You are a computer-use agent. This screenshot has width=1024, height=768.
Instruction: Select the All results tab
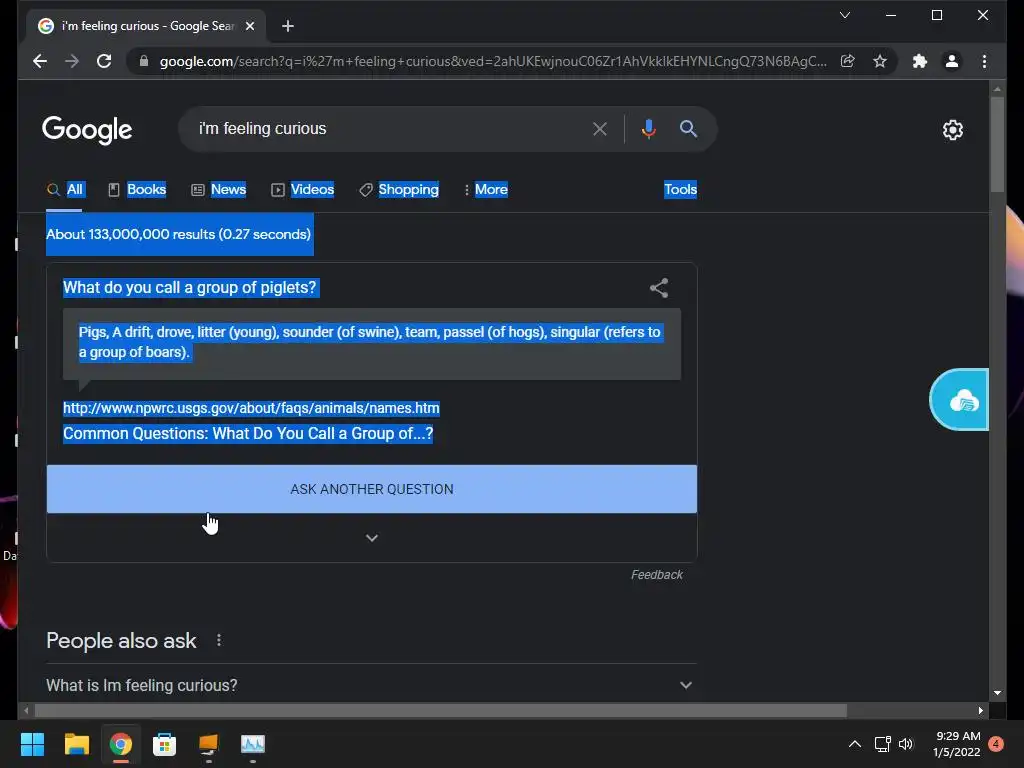tap(65, 189)
